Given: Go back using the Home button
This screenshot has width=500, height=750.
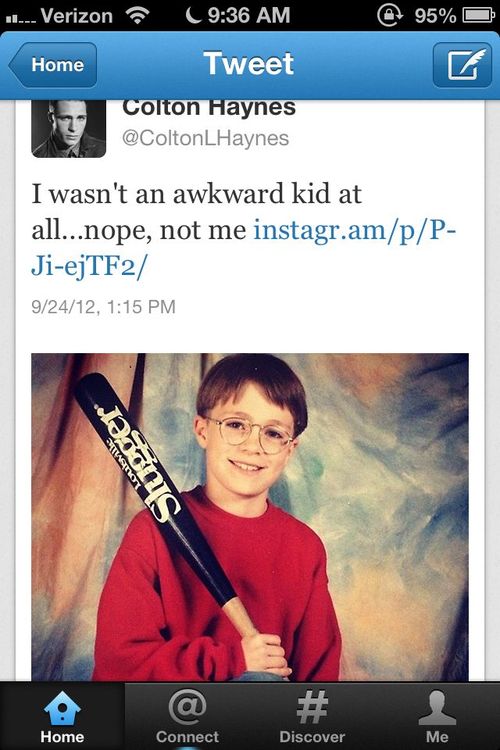Looking at the screenshot, I should (x=53, y=65).
